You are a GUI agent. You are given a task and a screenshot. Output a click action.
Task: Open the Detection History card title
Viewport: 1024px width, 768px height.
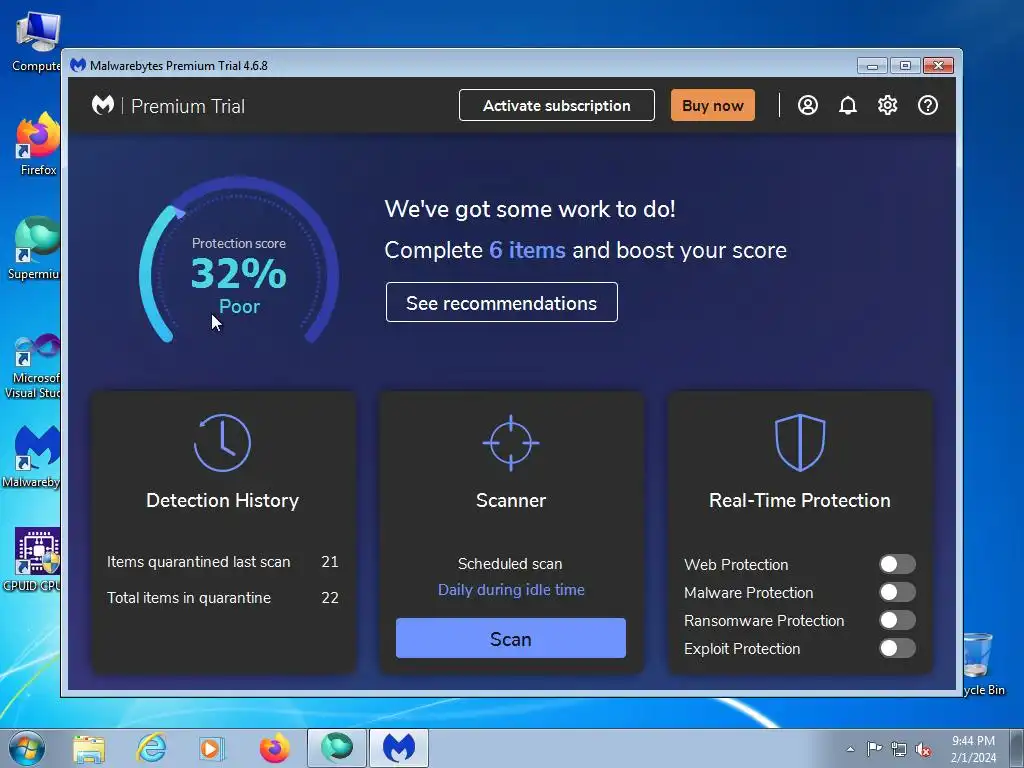coord(222,500)
